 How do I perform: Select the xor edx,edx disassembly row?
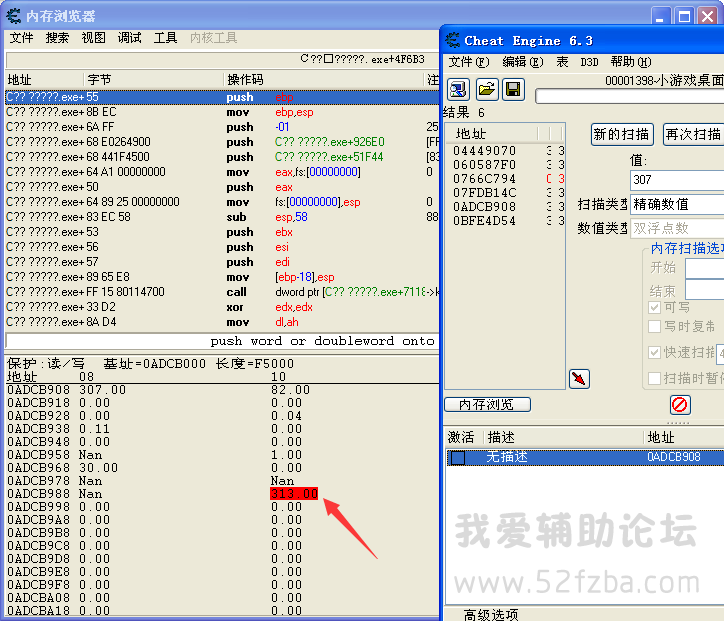click(x=222, y=307)
